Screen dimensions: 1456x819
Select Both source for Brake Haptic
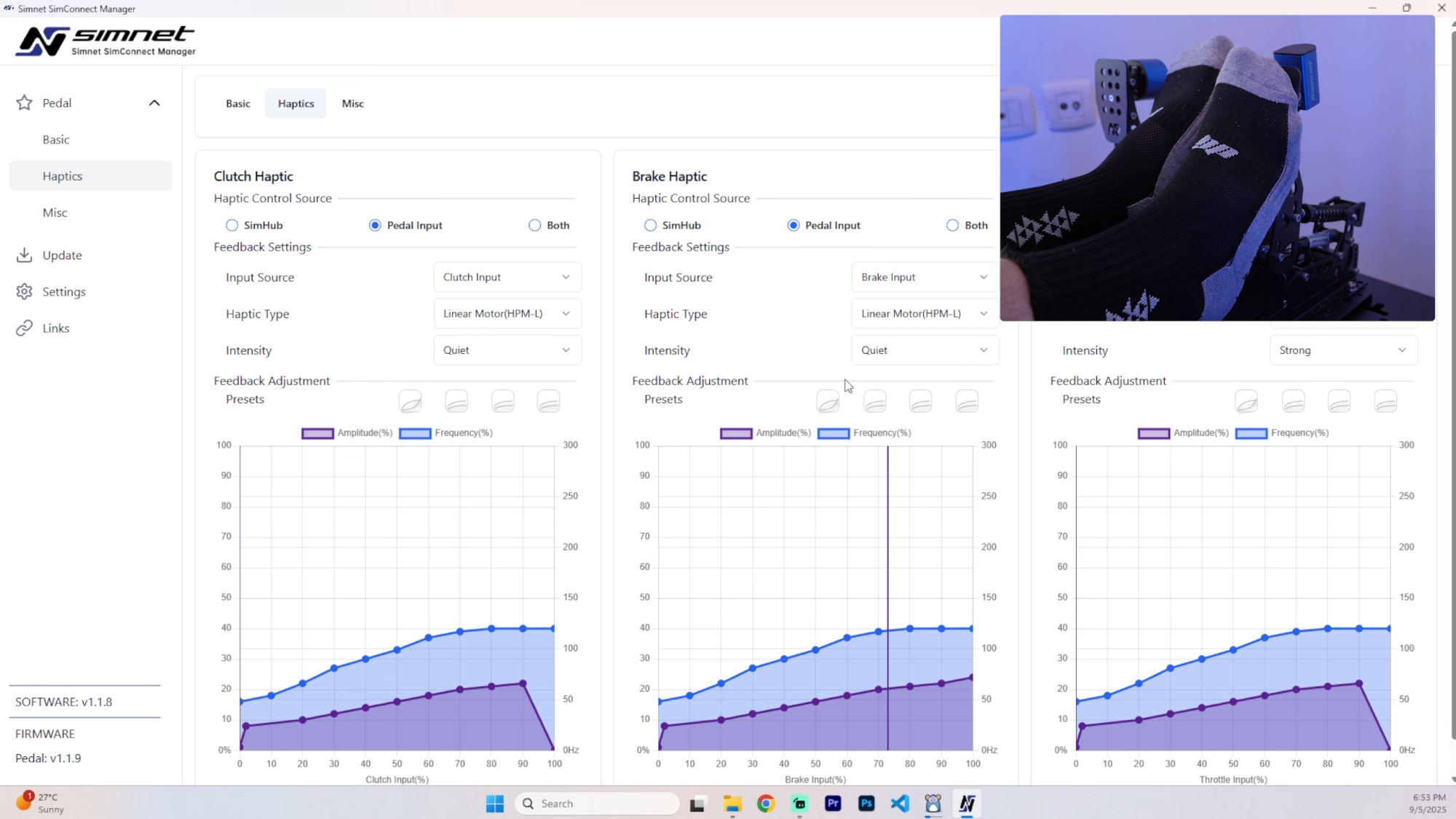coord(953,225)
